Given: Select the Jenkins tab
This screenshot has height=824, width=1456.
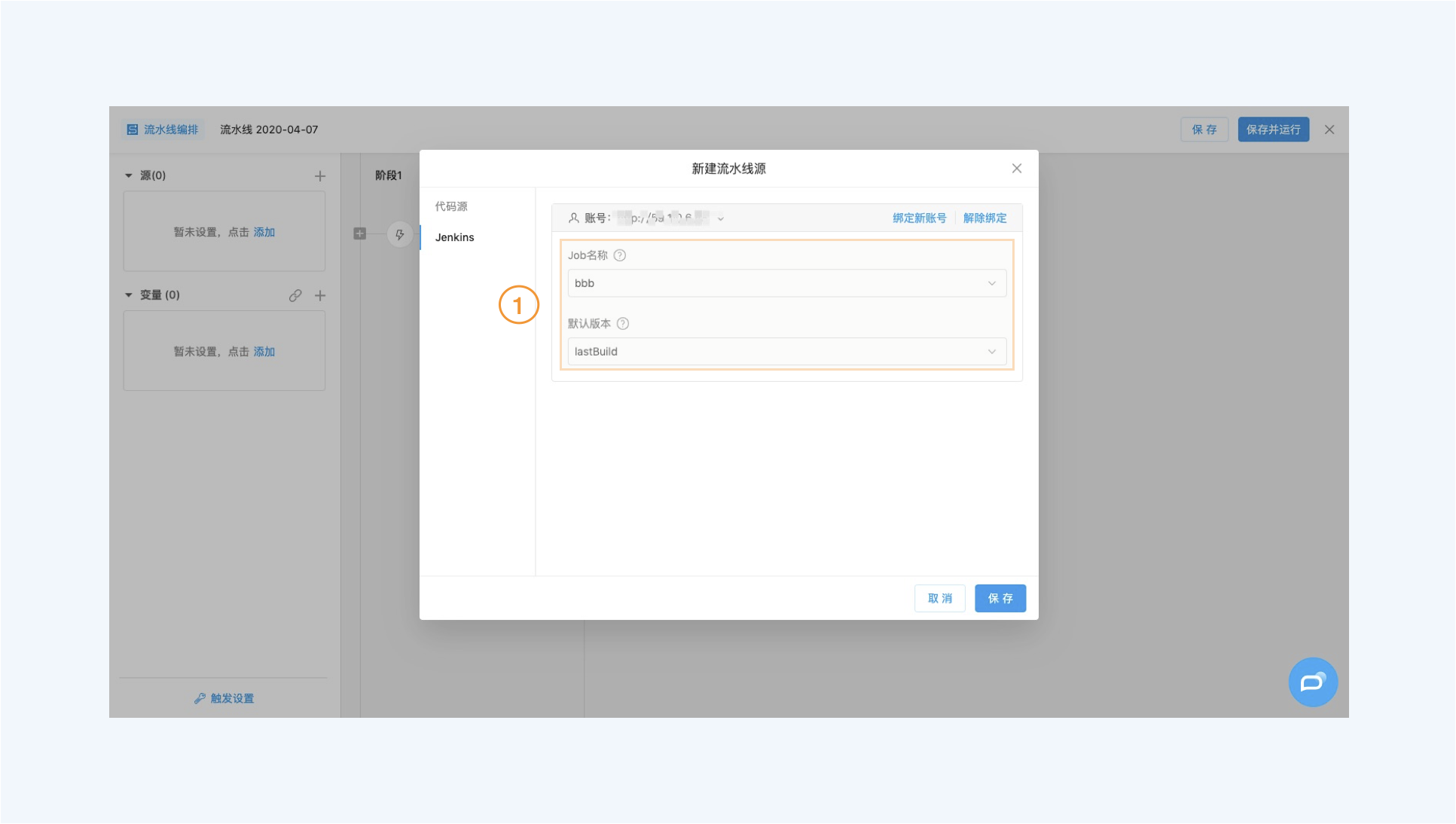Looking at the screenshot, I should (x=455, y=237).
